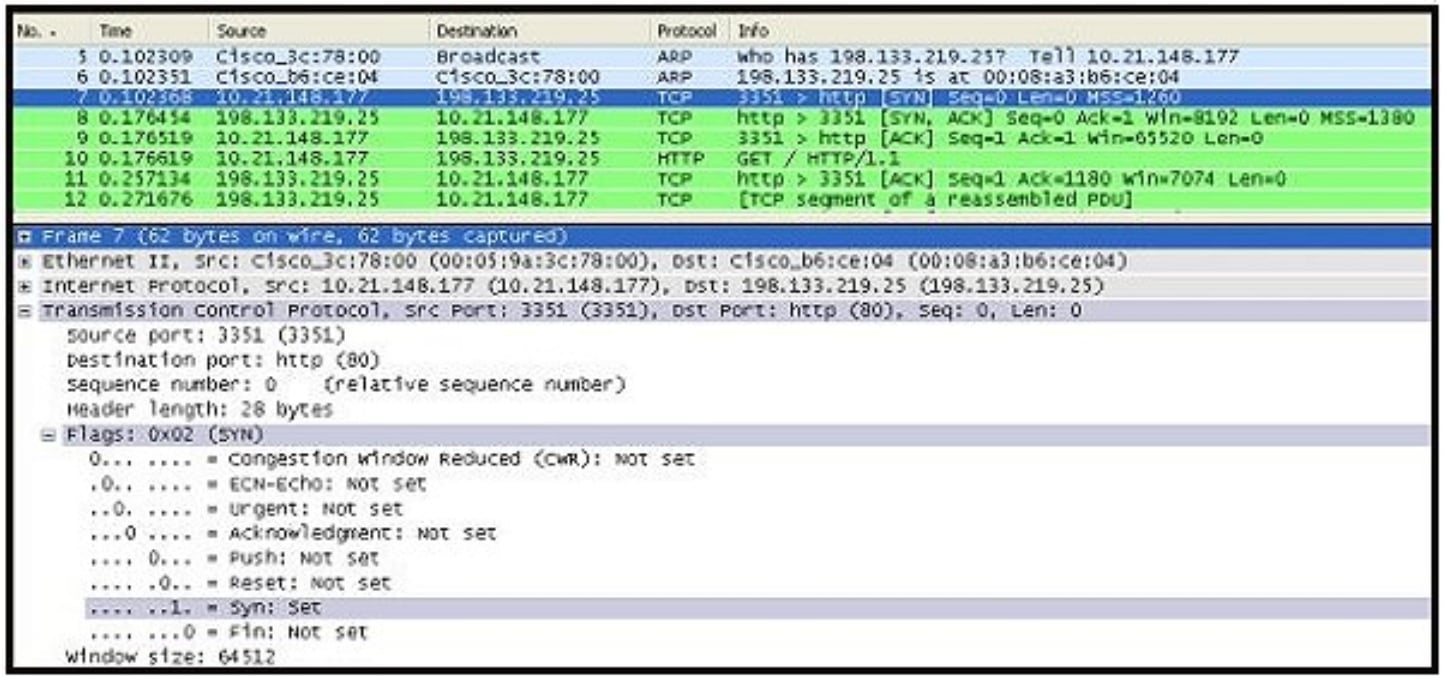Select packet 5 ARP broadcast request
Viewport: 1445px width, 678px height.
[x=700, y=58]
